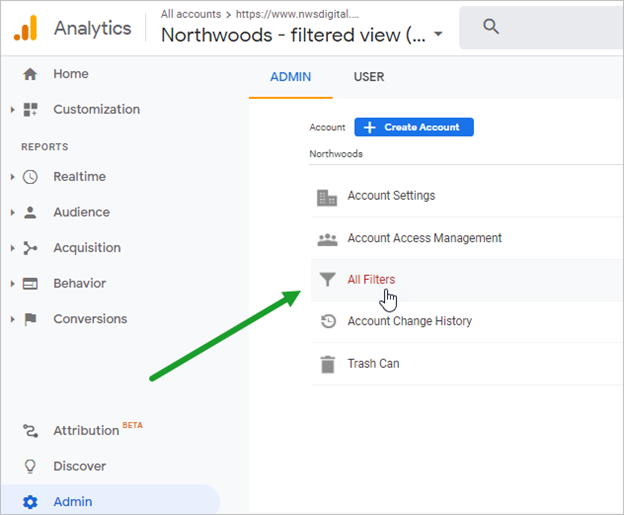Image resolution: width=624 pixels, height=515 pixels.
Task: Open the Northwoods filtered view dropdown arrow
Action: click(x=438, y=34)
